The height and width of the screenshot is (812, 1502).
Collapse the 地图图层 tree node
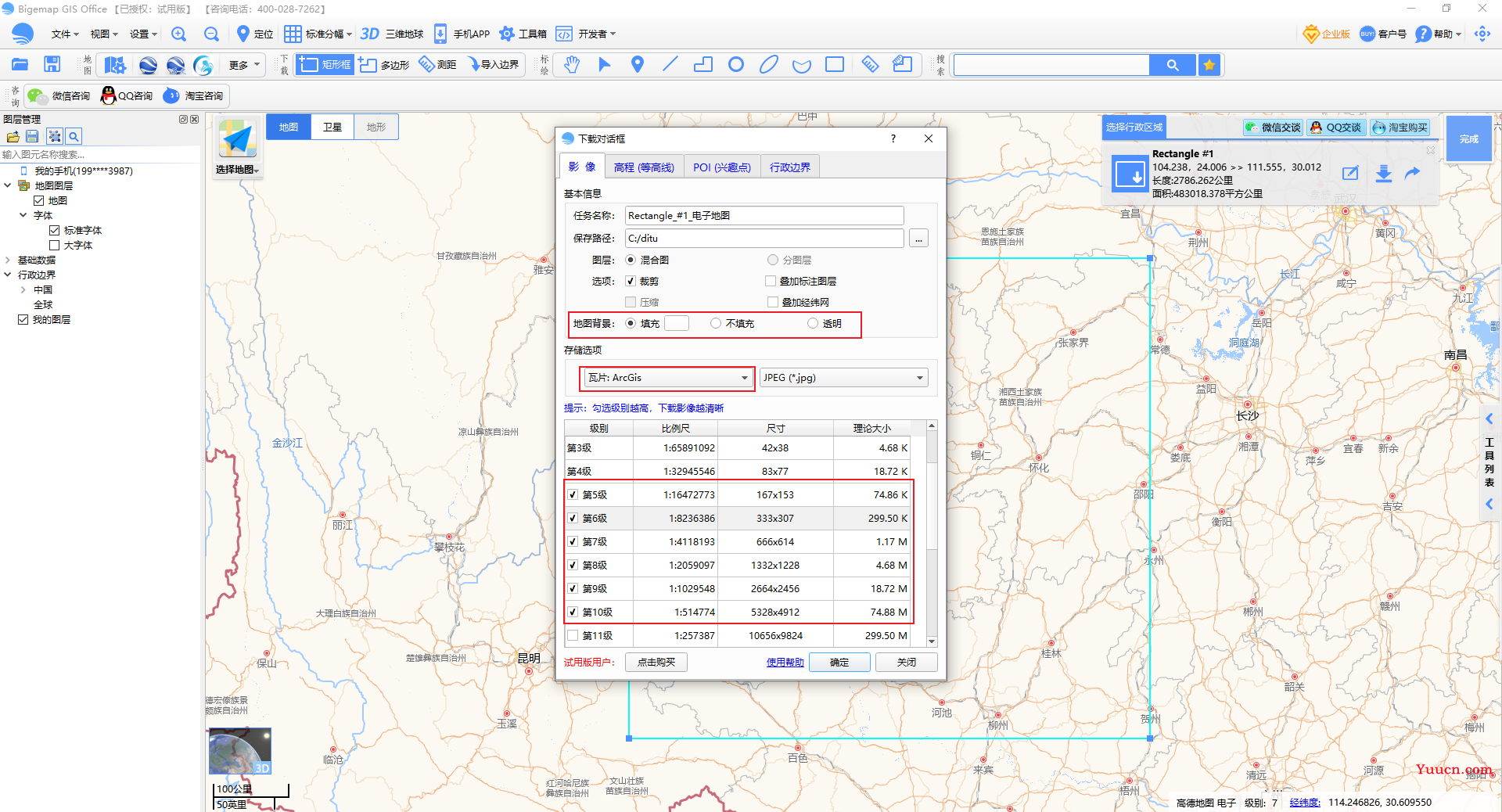[8, 186]
